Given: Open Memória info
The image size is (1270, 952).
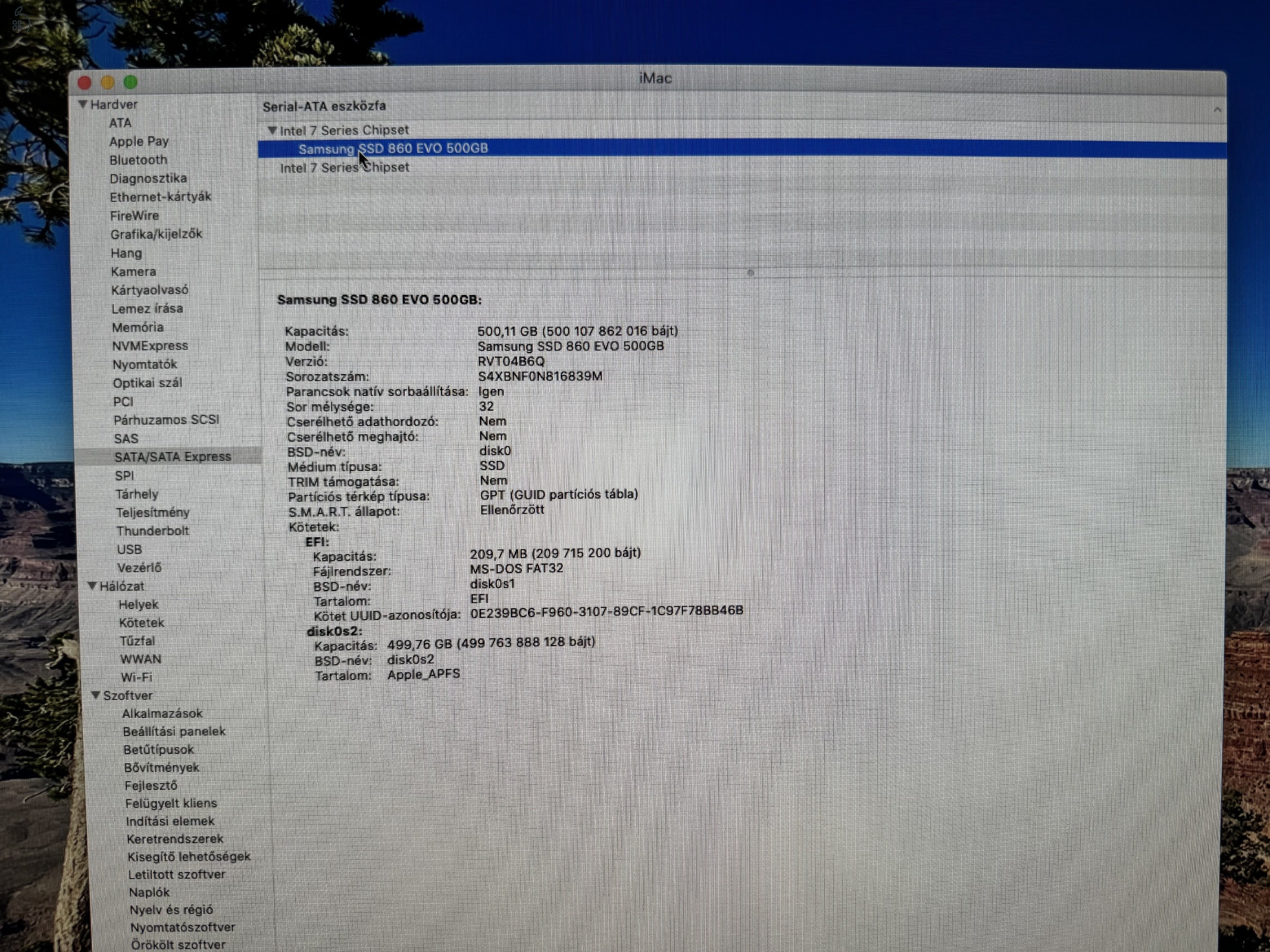Looking at the screenshot, I should click(x=138, y=327).
